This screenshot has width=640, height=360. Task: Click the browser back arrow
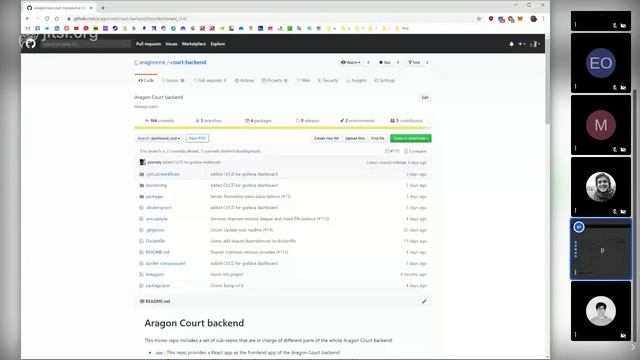28,19
